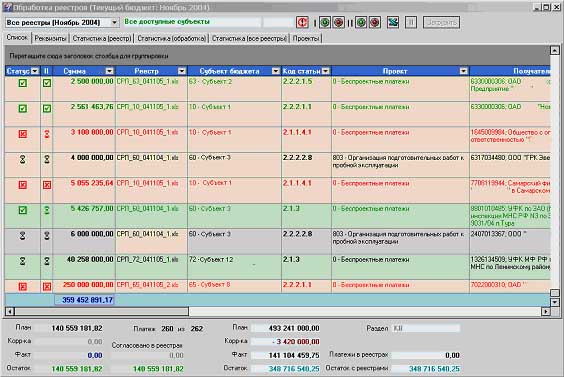This screenshot has height=377, width=564.
Task: Select cell '63 - Субъект 2'
Action: tap(235, 89)
